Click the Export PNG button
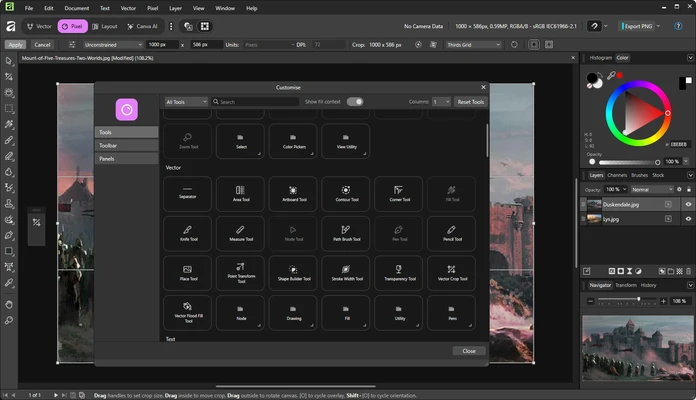The width and height of the screenshot is (696, 400). (x=637, y=26)
